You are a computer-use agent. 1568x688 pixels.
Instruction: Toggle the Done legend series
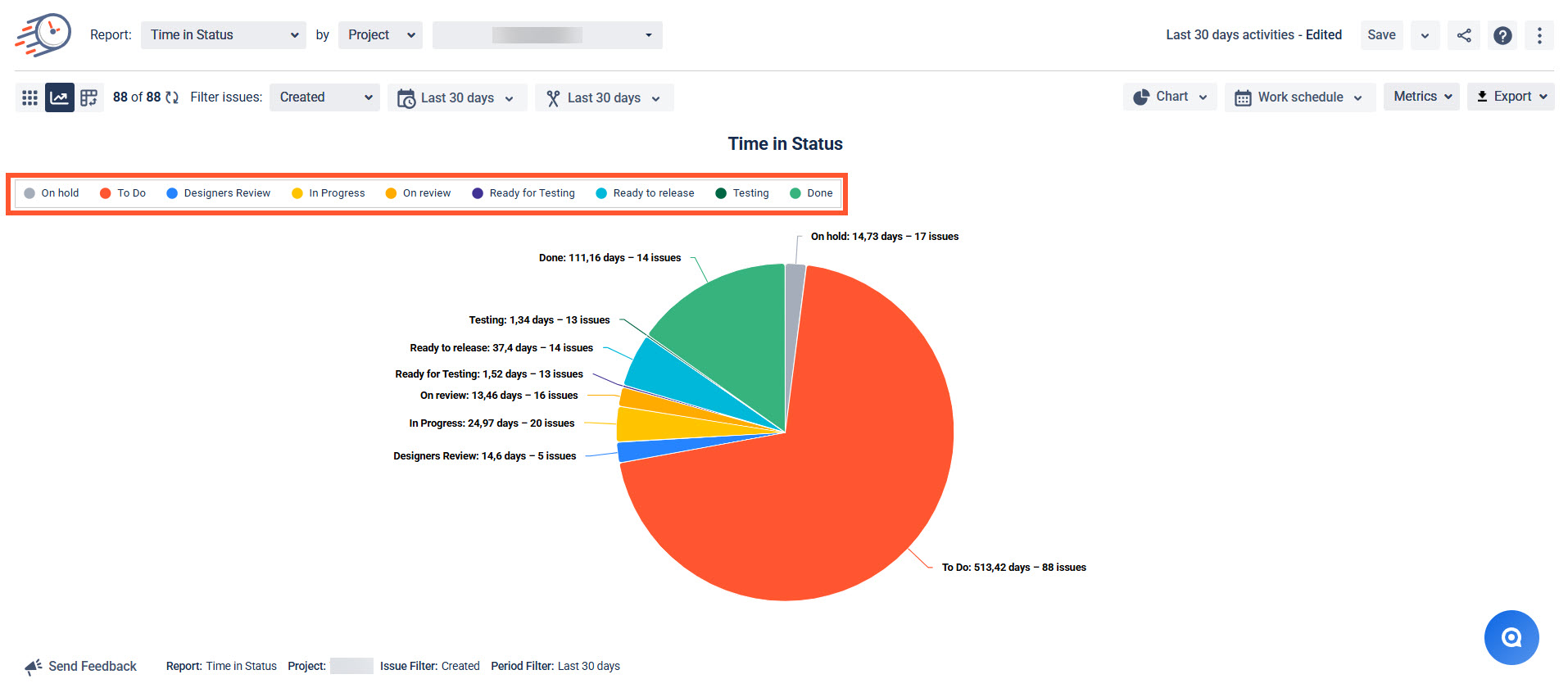tap(811, 193)
